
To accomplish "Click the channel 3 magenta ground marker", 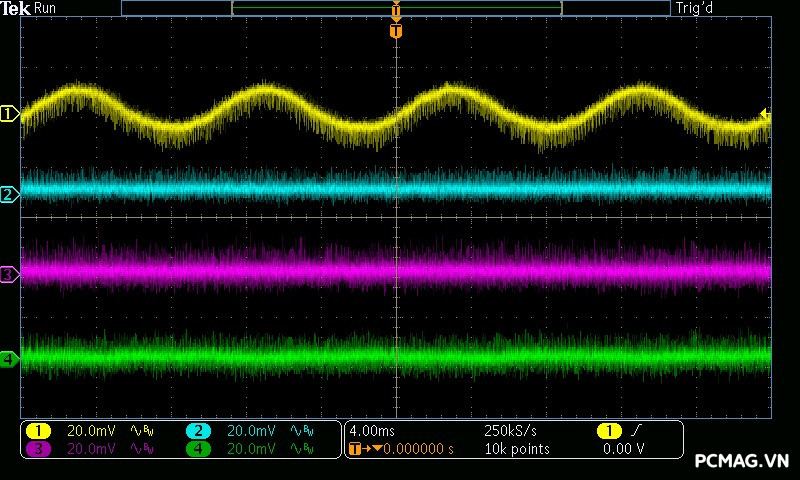I will point(9,274).
